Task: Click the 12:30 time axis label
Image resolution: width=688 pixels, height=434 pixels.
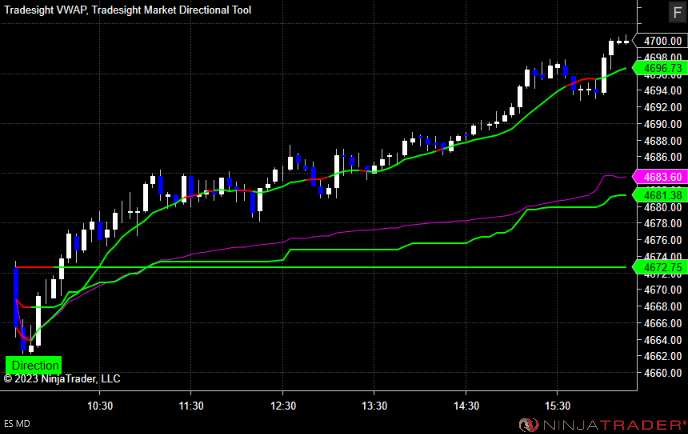Action: (283, 406)
